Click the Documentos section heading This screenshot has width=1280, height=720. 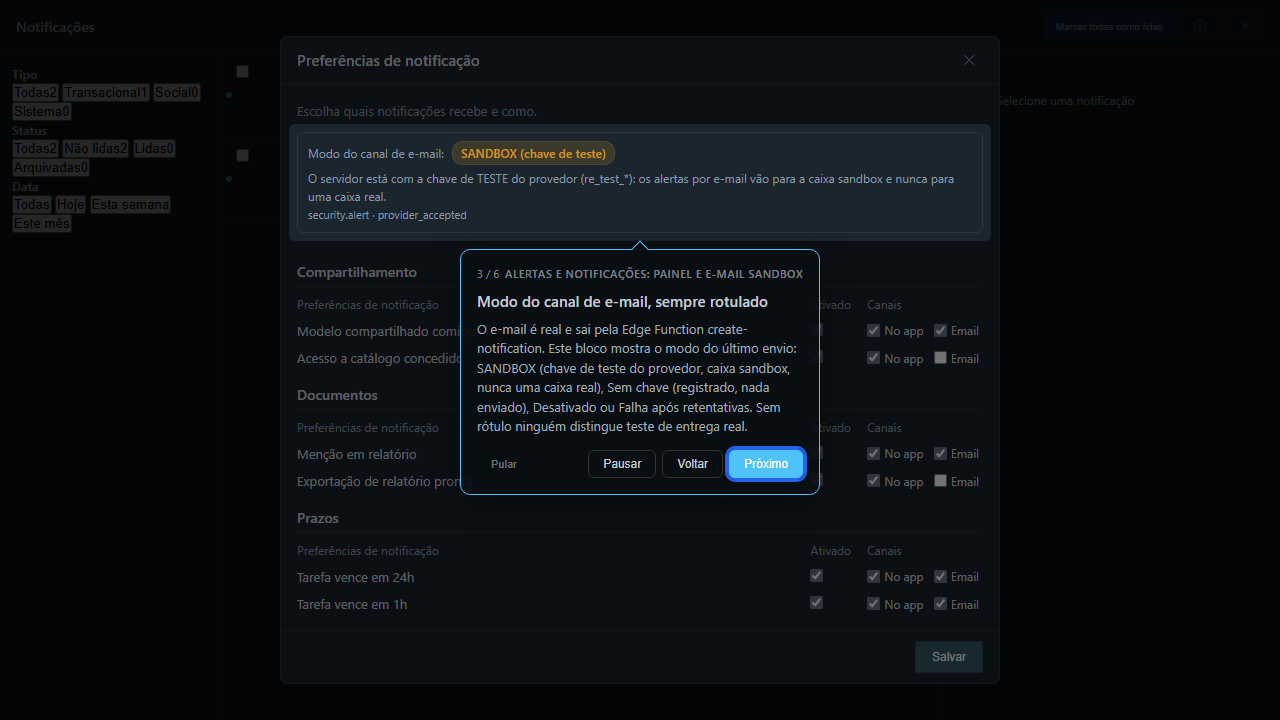(x=337, y=395)
